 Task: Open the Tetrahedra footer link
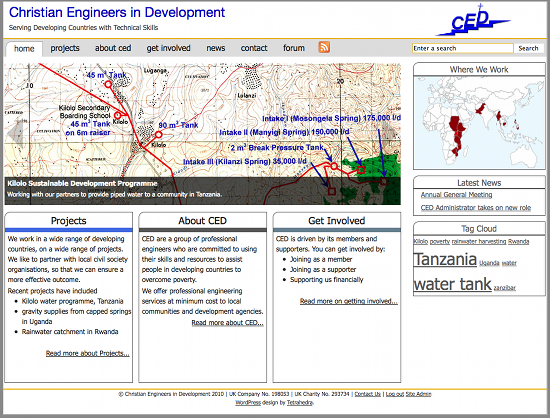click(300, 403)
